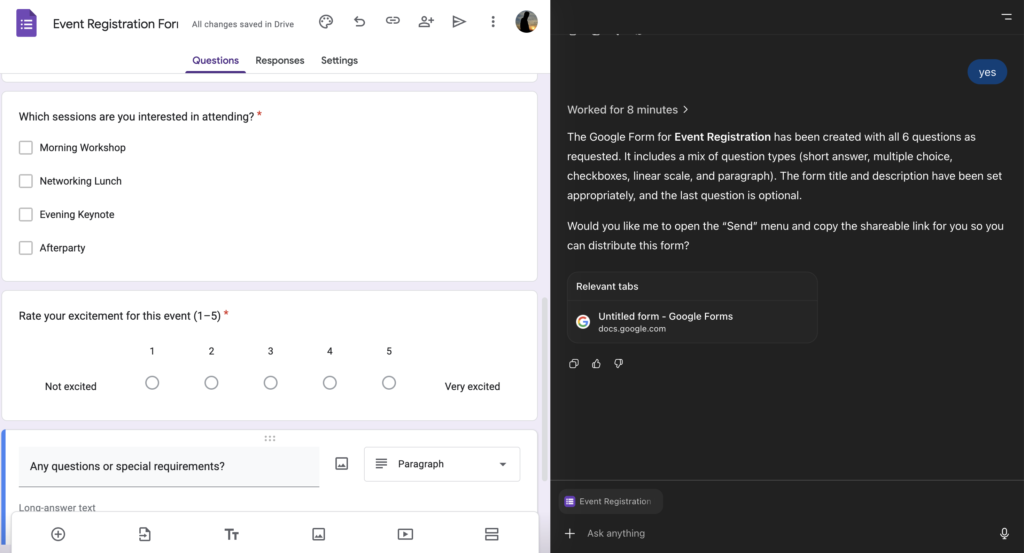
Task: Click the undo arrow icon
Action: point(359,21)
